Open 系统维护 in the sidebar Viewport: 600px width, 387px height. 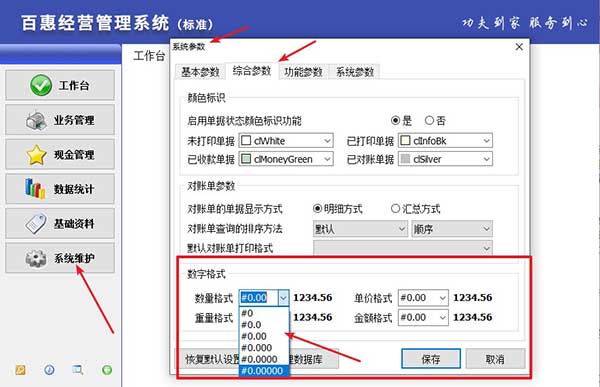pyautogui.click(x=60, y=258)
